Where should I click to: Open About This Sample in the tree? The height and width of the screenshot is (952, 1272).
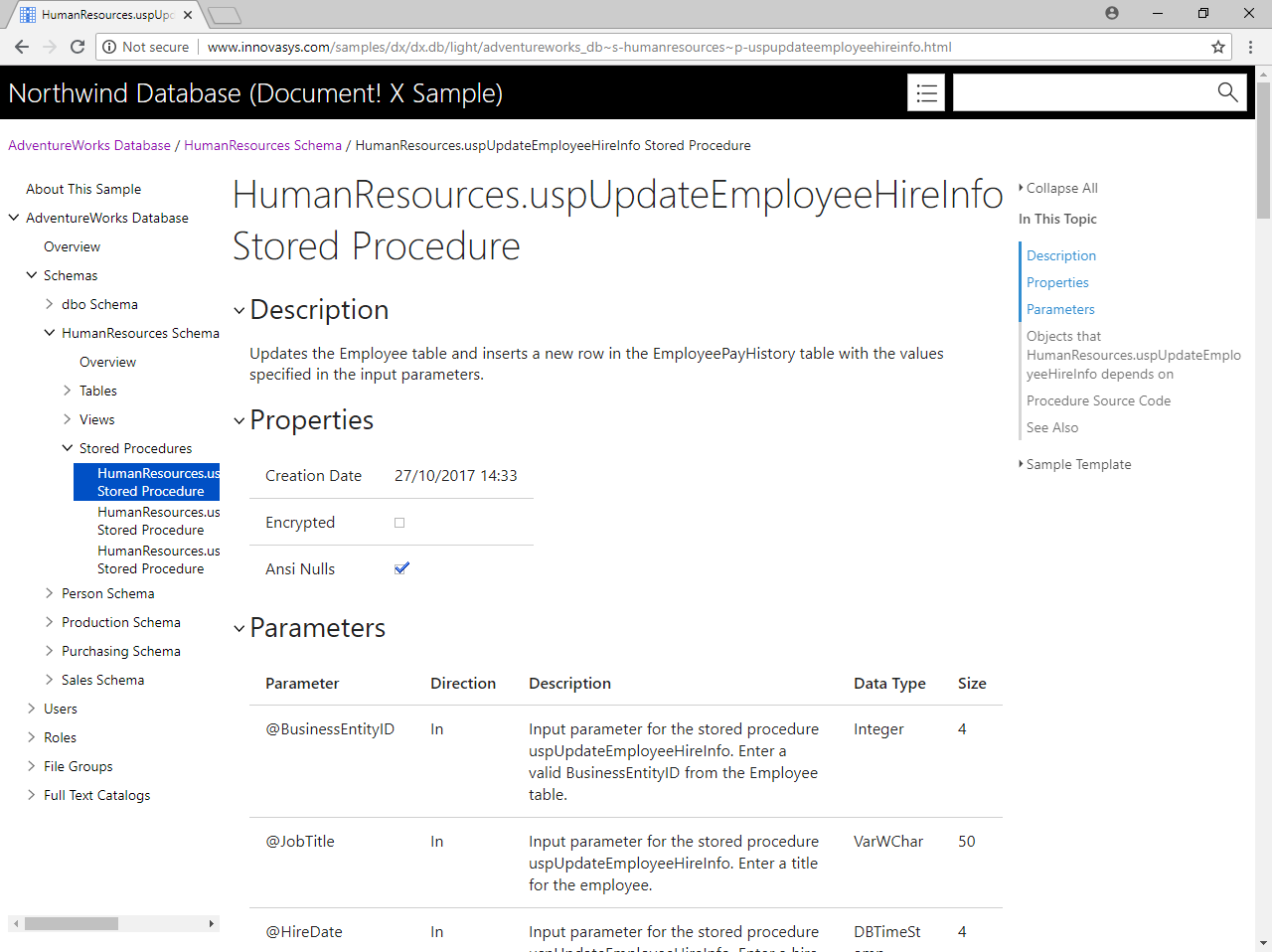pyautogui.click(x=83, y=189)
